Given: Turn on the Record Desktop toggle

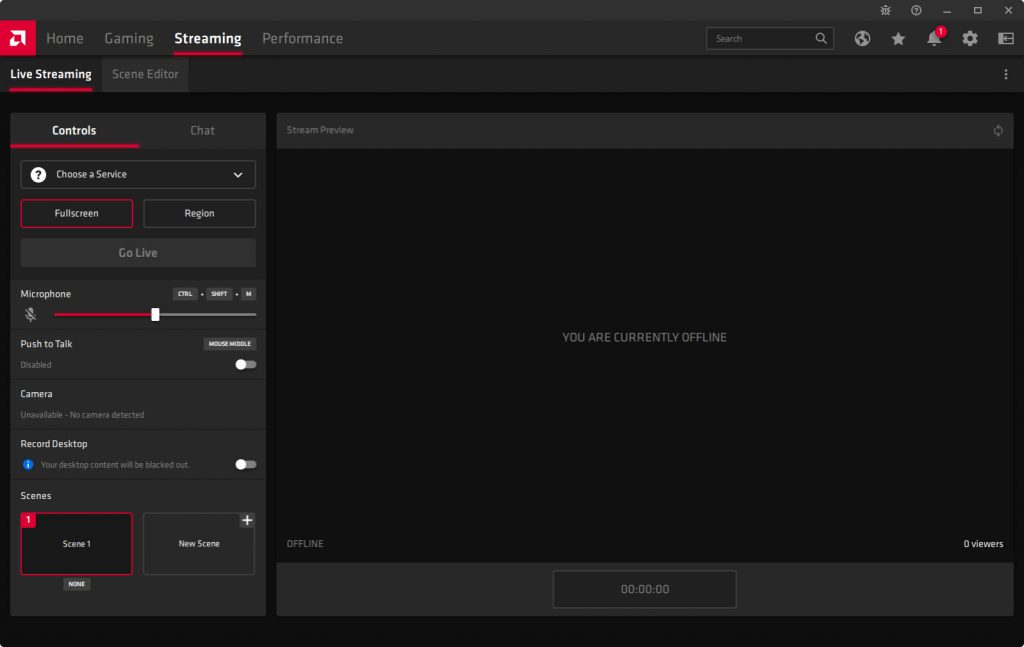Looking at the screenshot, I should tap(245, 464).
